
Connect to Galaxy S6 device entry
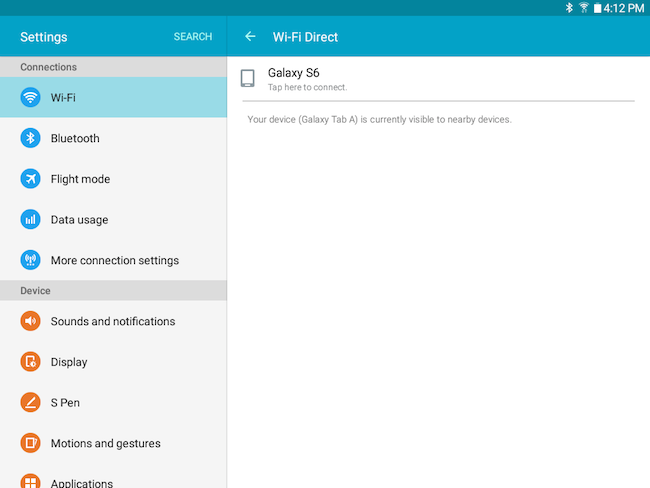[438, 79]
